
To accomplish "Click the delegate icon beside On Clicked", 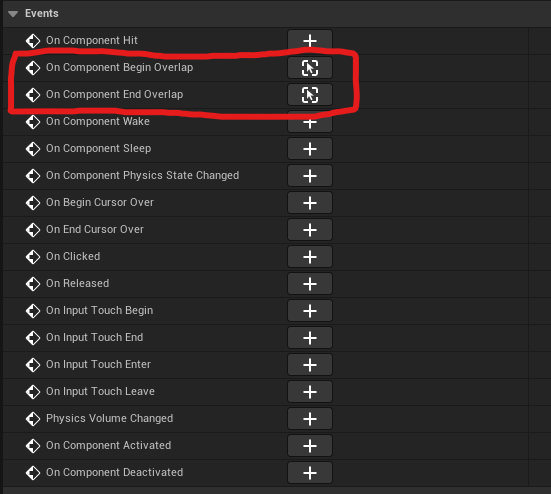I will (x=33, y=257).
